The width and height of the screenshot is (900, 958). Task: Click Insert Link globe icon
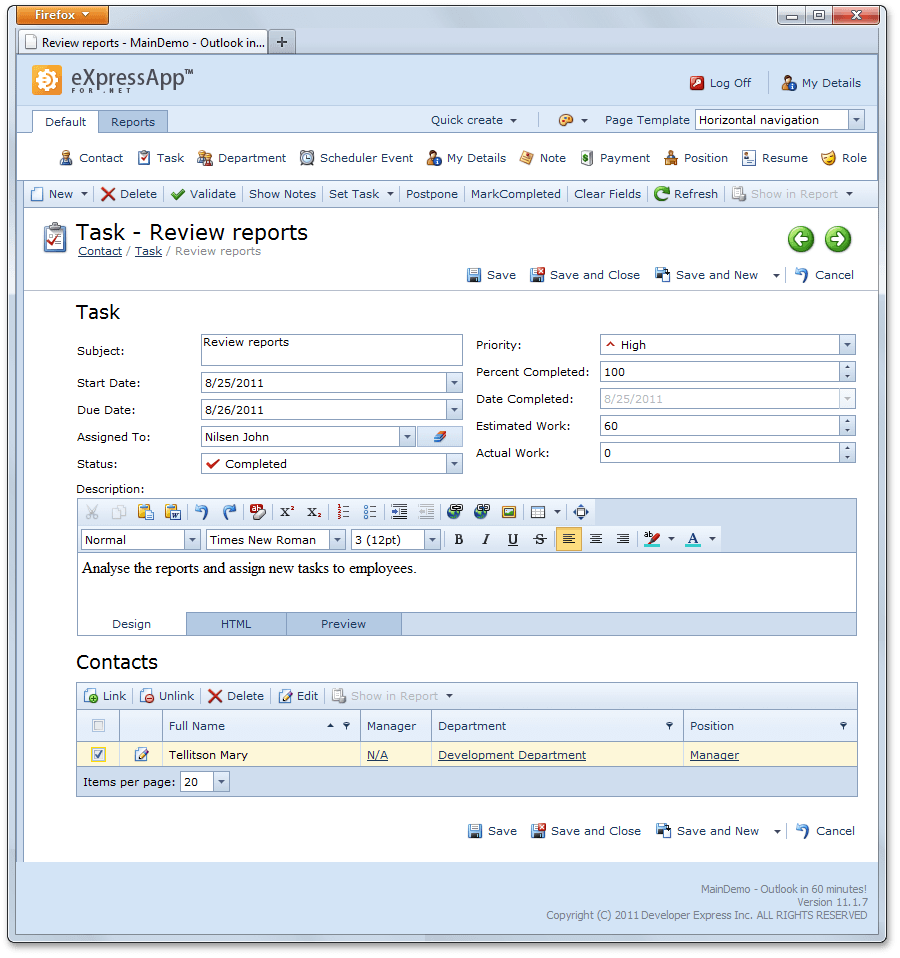(455, 512)
